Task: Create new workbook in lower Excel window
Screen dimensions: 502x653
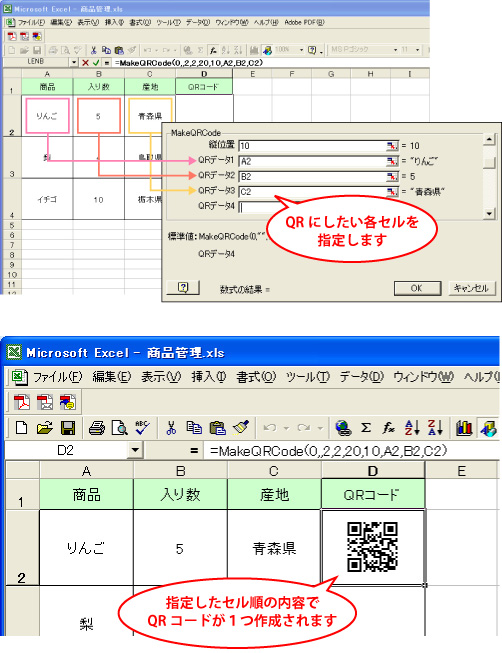Action: click(22, 428)
